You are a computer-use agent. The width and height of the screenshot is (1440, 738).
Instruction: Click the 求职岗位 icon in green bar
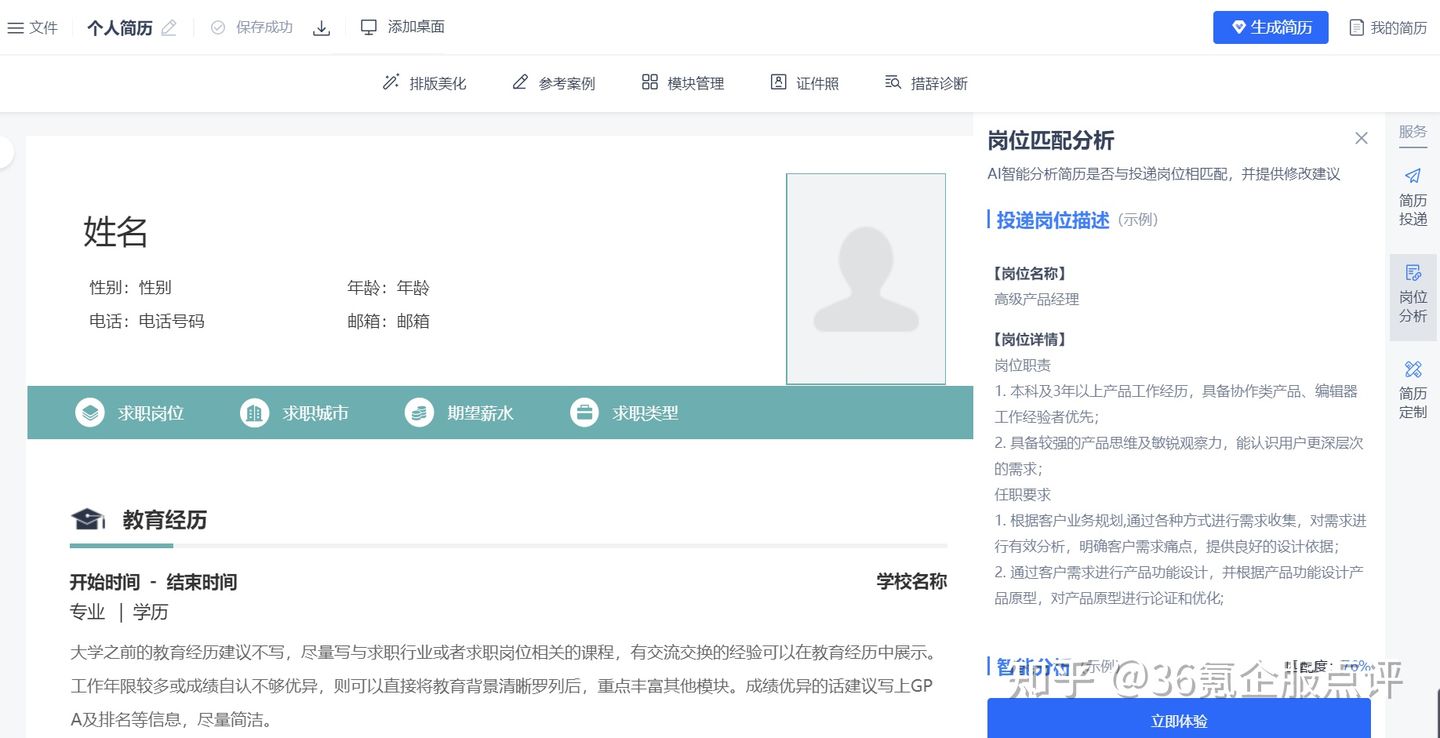(90, 412)
